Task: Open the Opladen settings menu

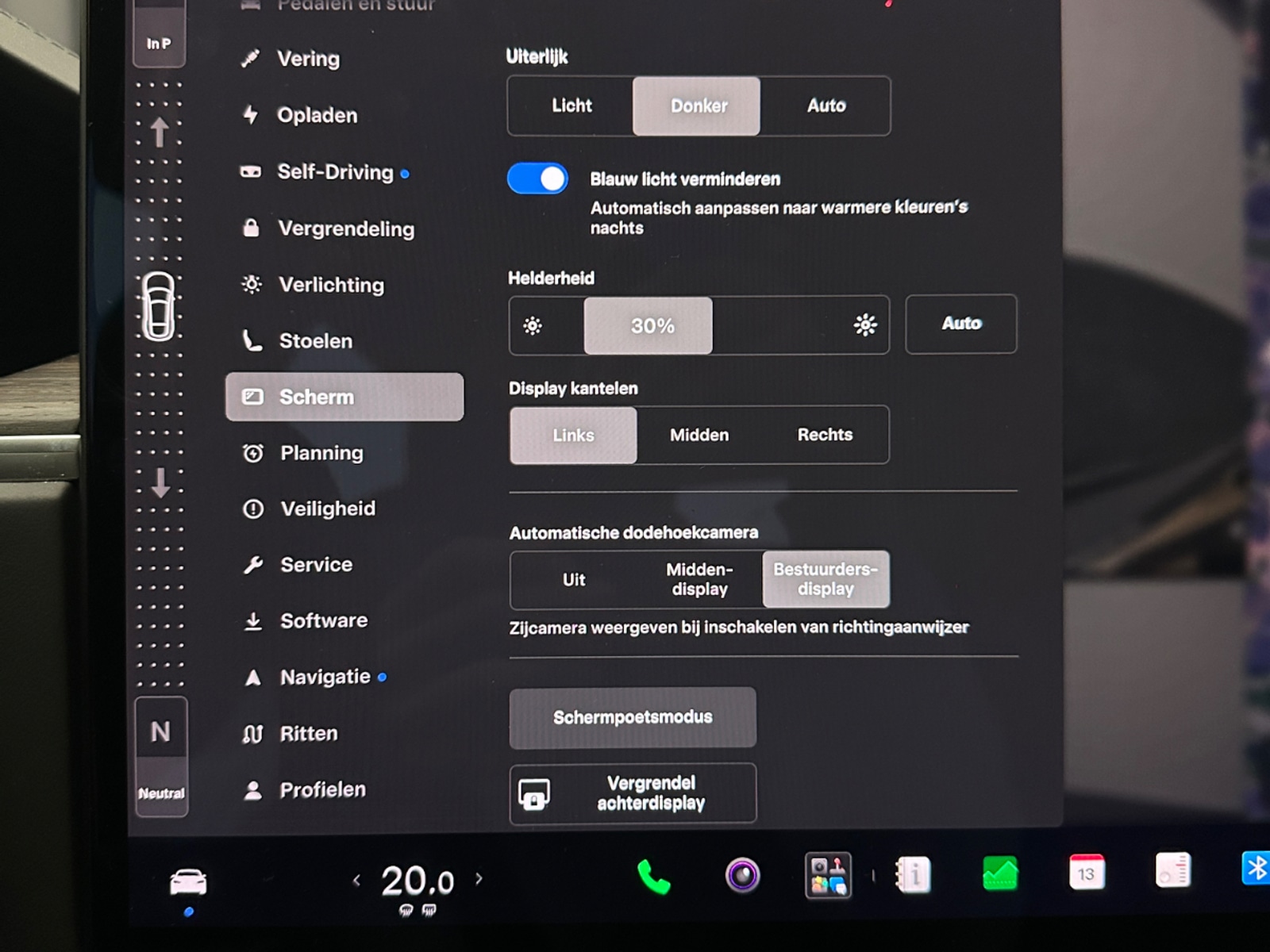Action: 299,115
